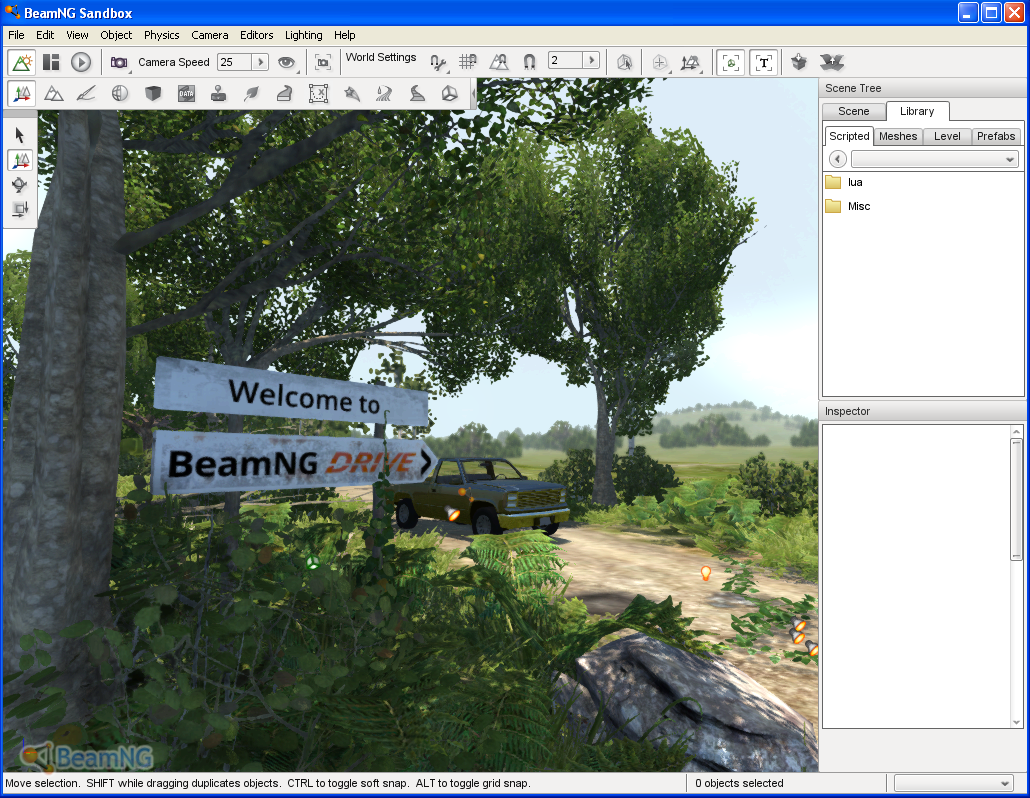Viewport: 1030px width, 798px height.
Task: Select the Object Editor axes icon
Action: point(22,94)
